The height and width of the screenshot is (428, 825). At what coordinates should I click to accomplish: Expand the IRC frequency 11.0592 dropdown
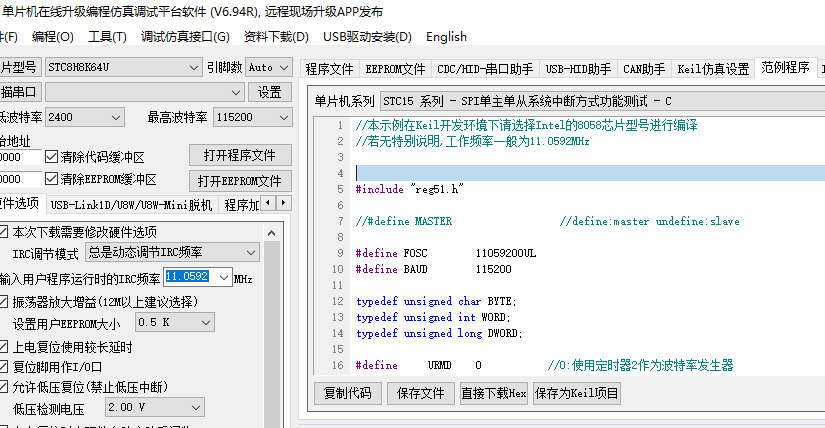click(x=224, y=277)
